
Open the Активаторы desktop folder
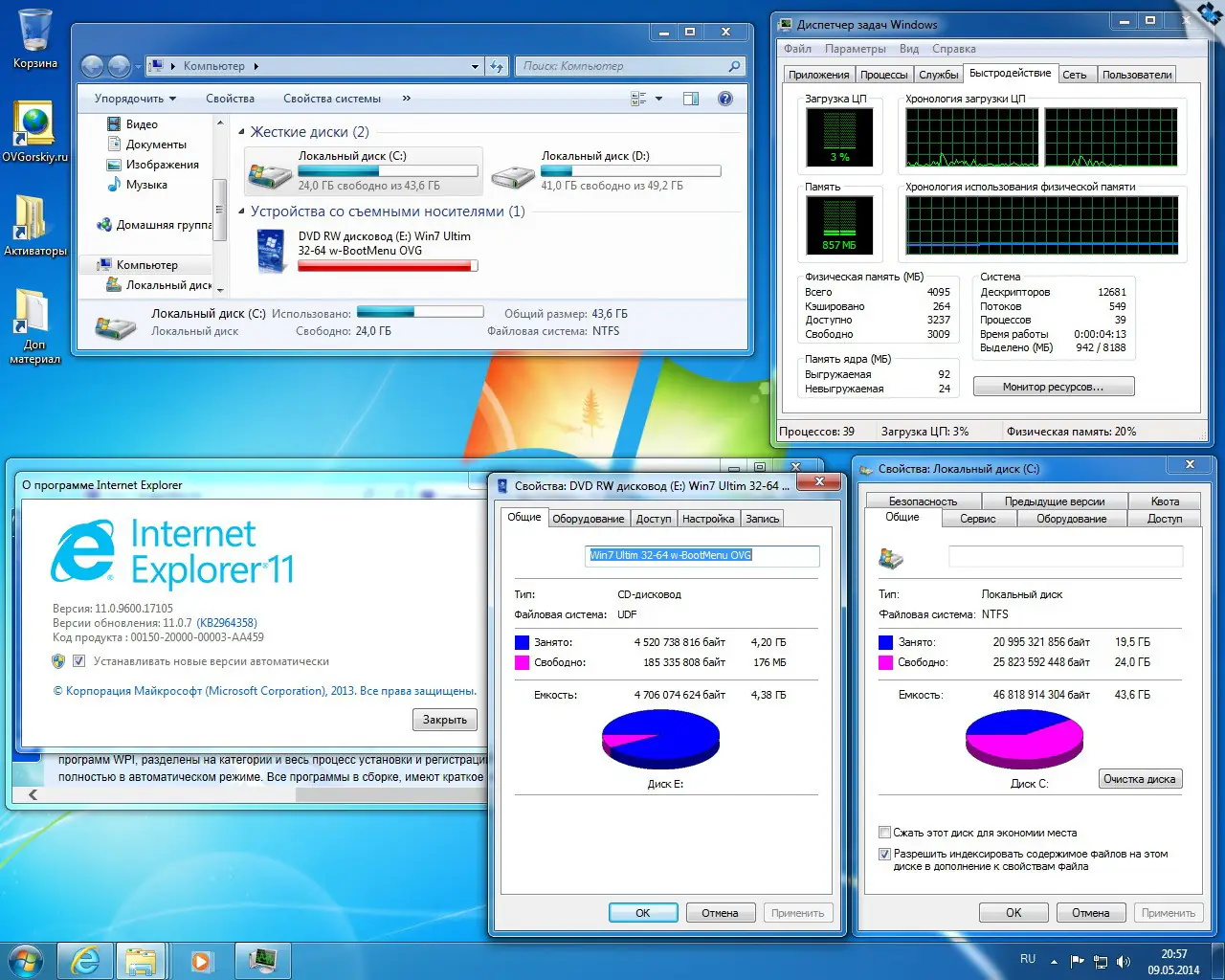click(x=35, y=225)
